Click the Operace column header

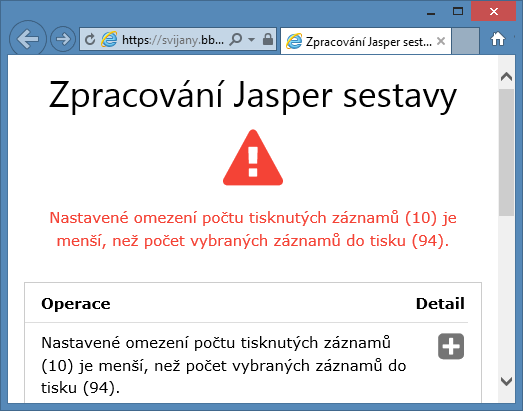pos(76,304)
